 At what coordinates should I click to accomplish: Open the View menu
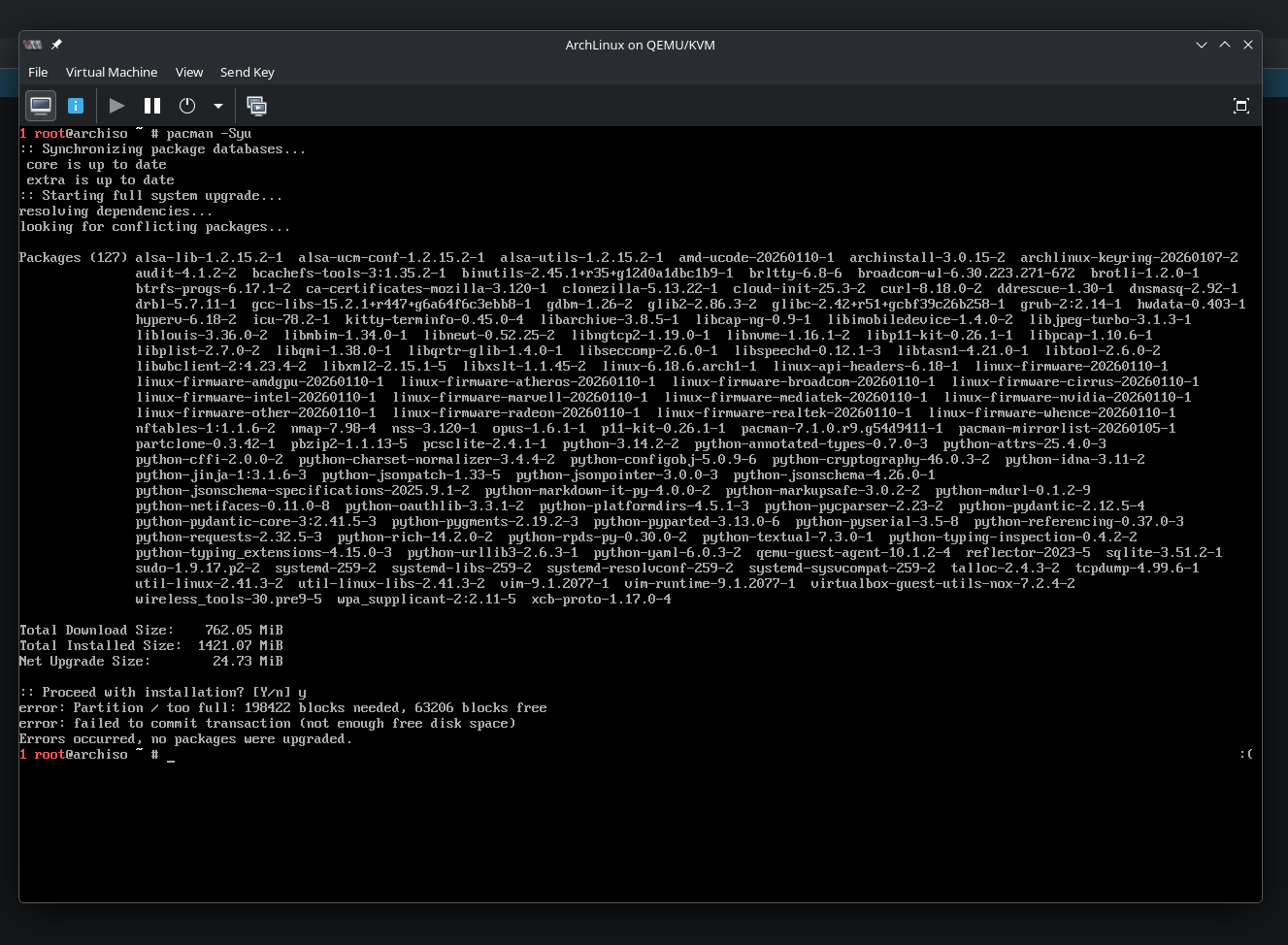pyautogui.click(x=189, y=72)
